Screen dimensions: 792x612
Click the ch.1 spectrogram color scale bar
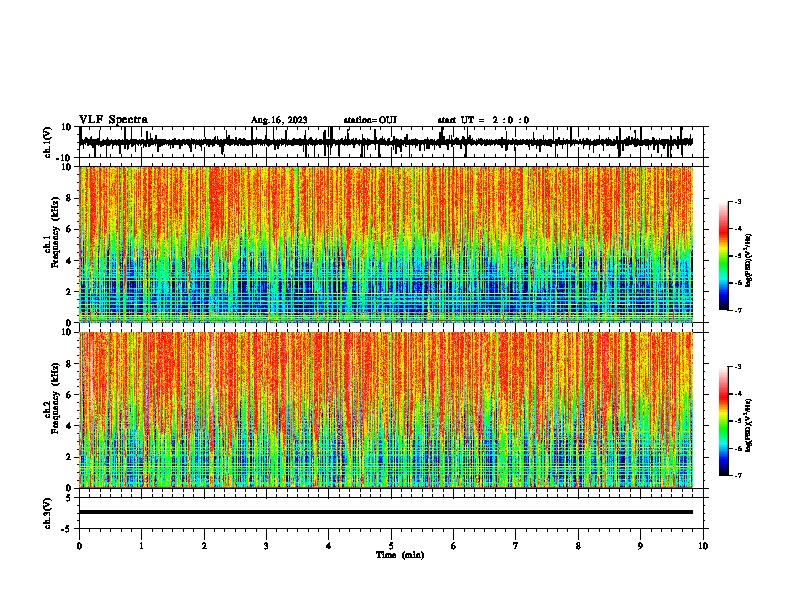click(724, 256)
